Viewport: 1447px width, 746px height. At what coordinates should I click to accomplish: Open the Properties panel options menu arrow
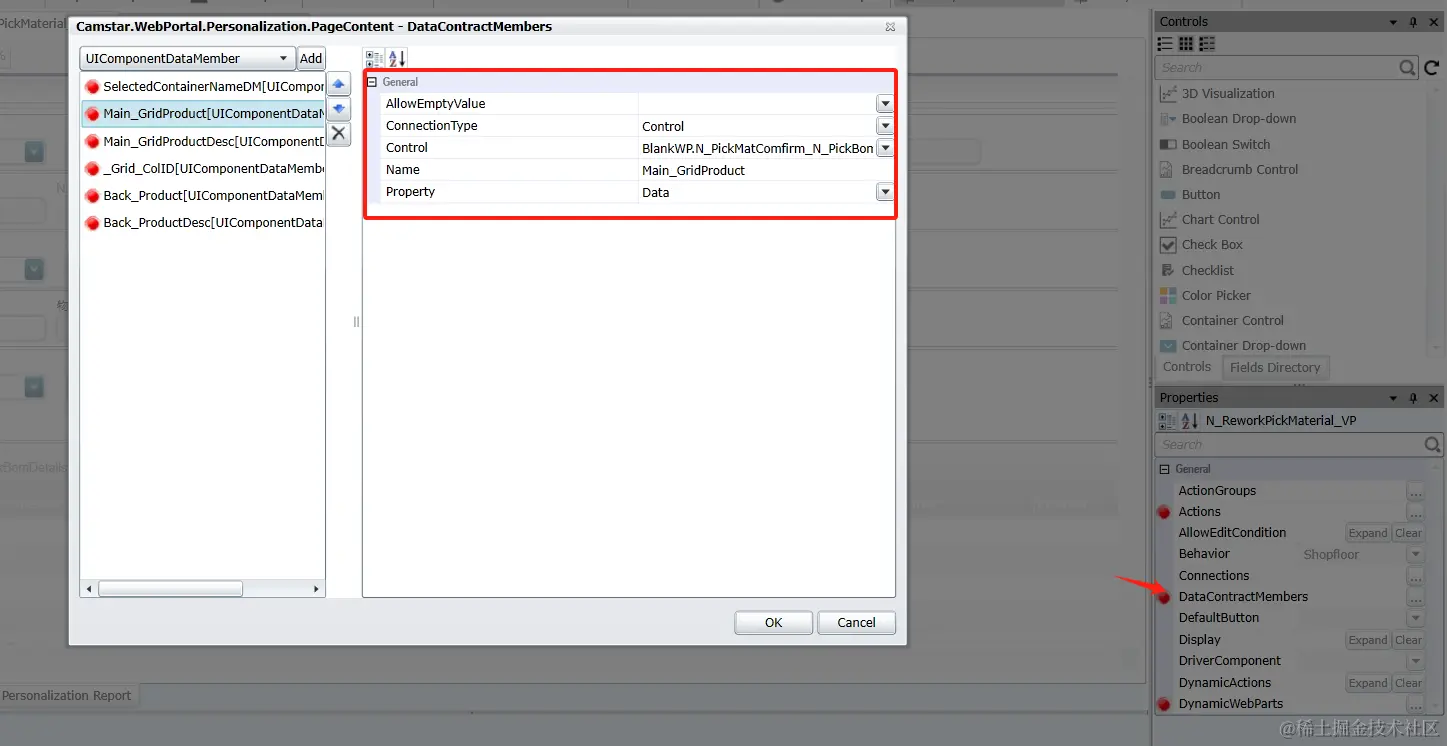(x=1393, y=398)
